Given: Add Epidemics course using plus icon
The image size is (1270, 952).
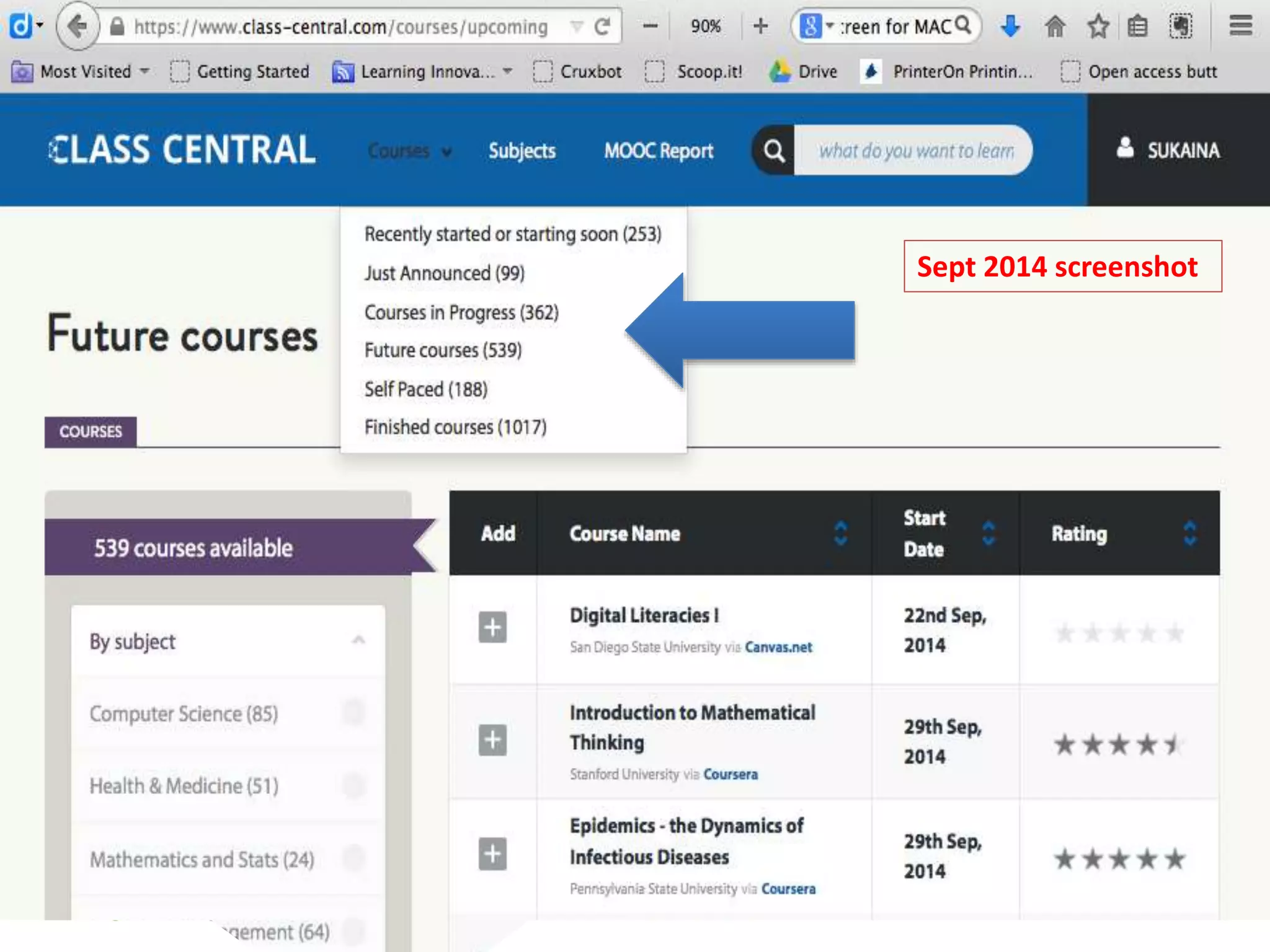Looking at the screenshot, I should [x=492, y=854].
